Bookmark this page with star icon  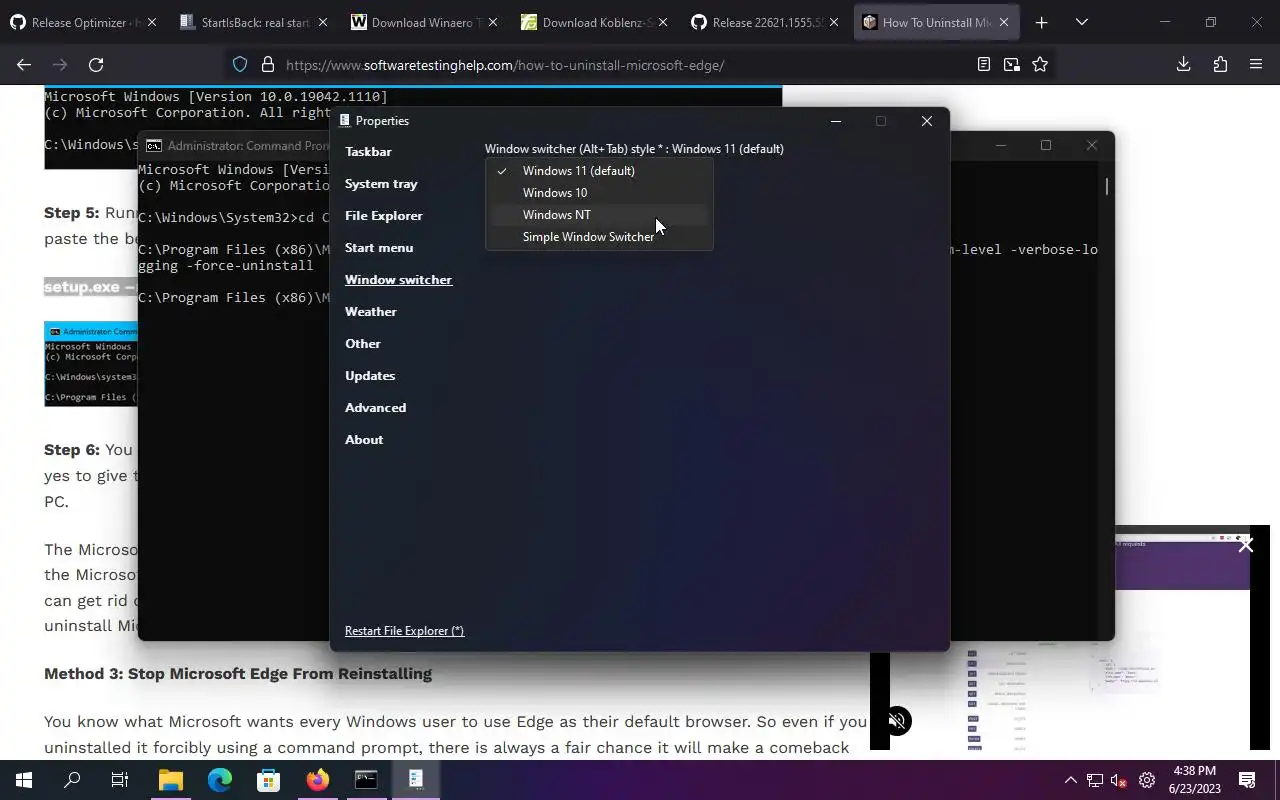point(1040,64)
